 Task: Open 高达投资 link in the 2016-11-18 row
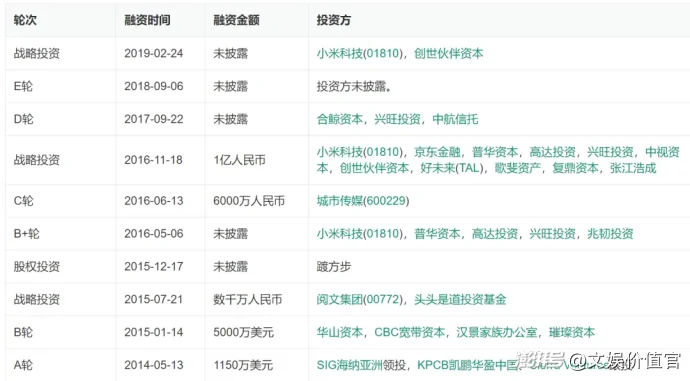[x=552, y=152]
